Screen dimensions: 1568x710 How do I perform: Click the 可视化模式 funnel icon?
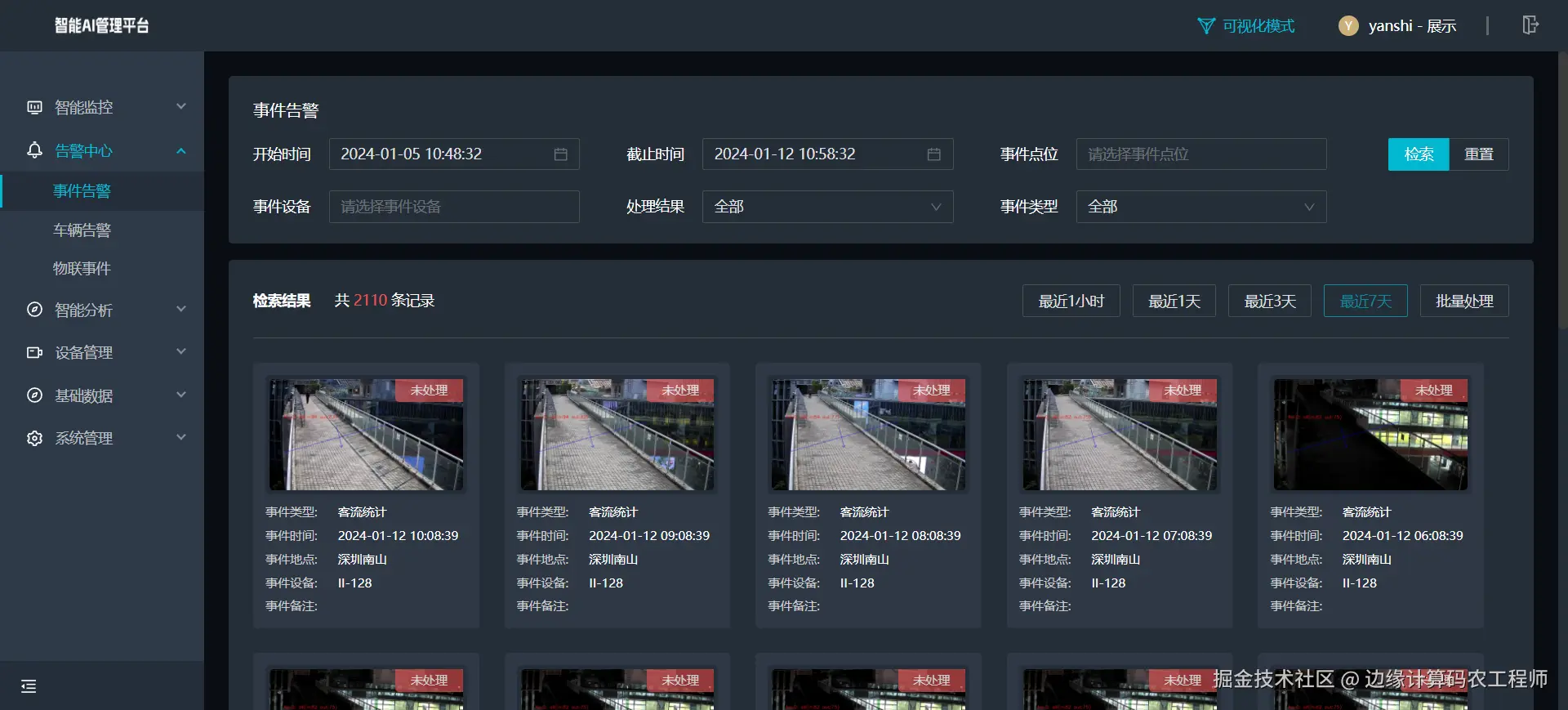1205,26
